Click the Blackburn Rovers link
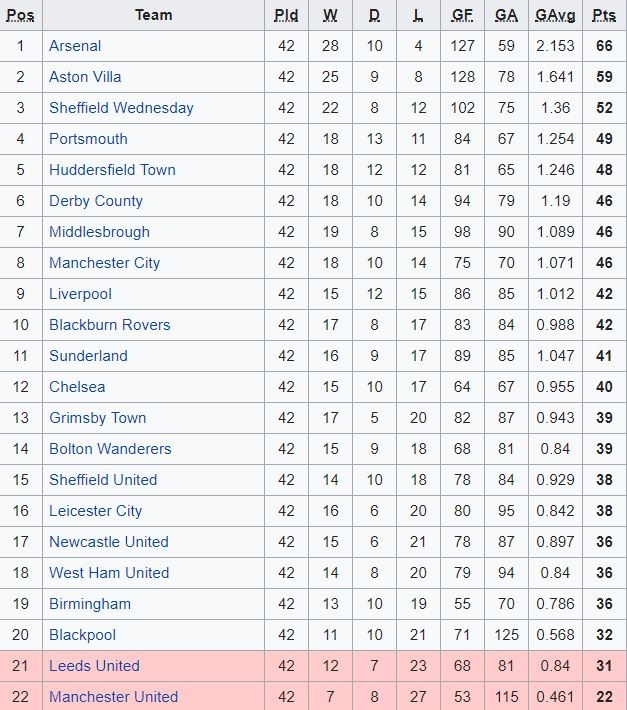 tap(110, 325)
